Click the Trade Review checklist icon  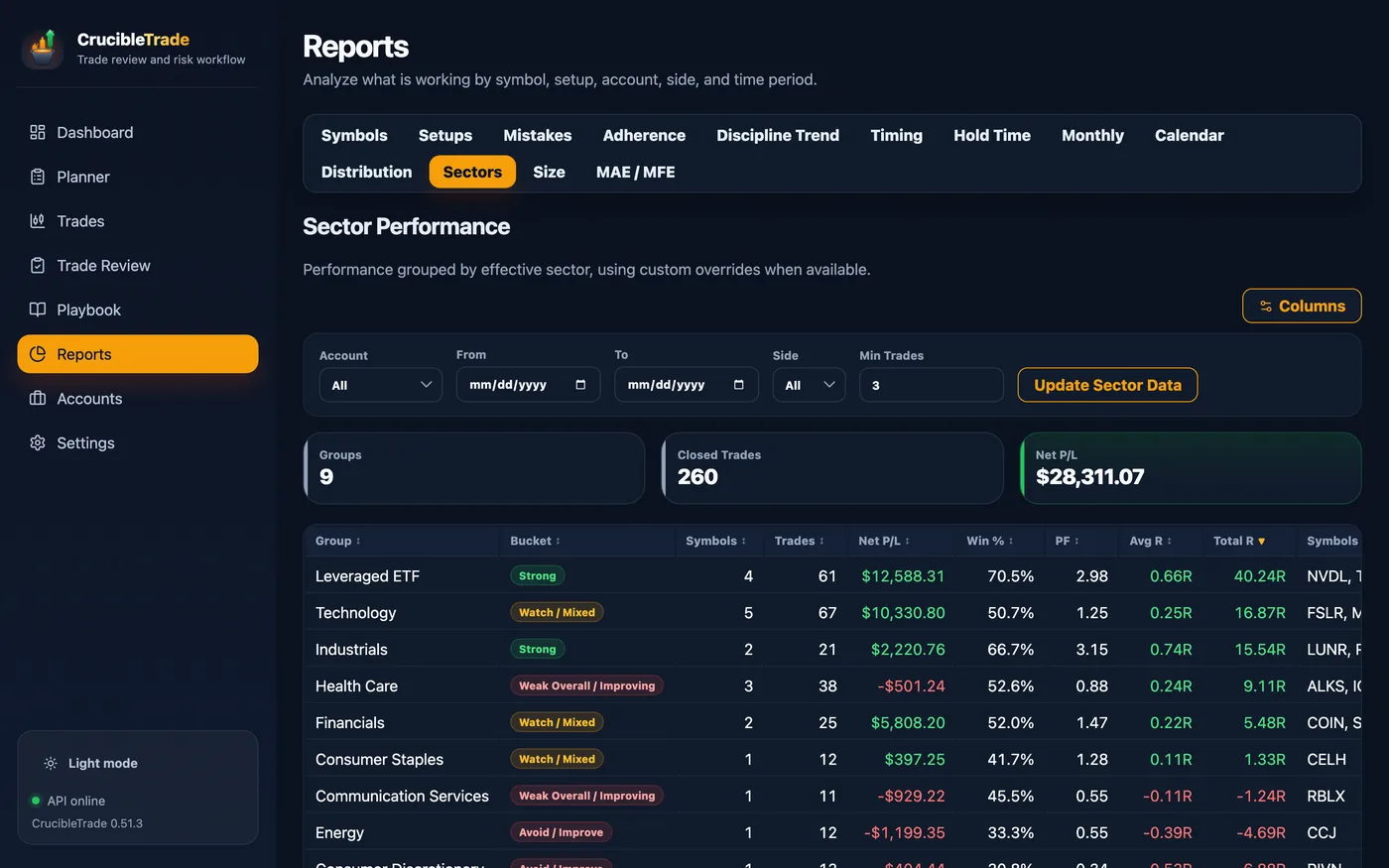point(38,265)
